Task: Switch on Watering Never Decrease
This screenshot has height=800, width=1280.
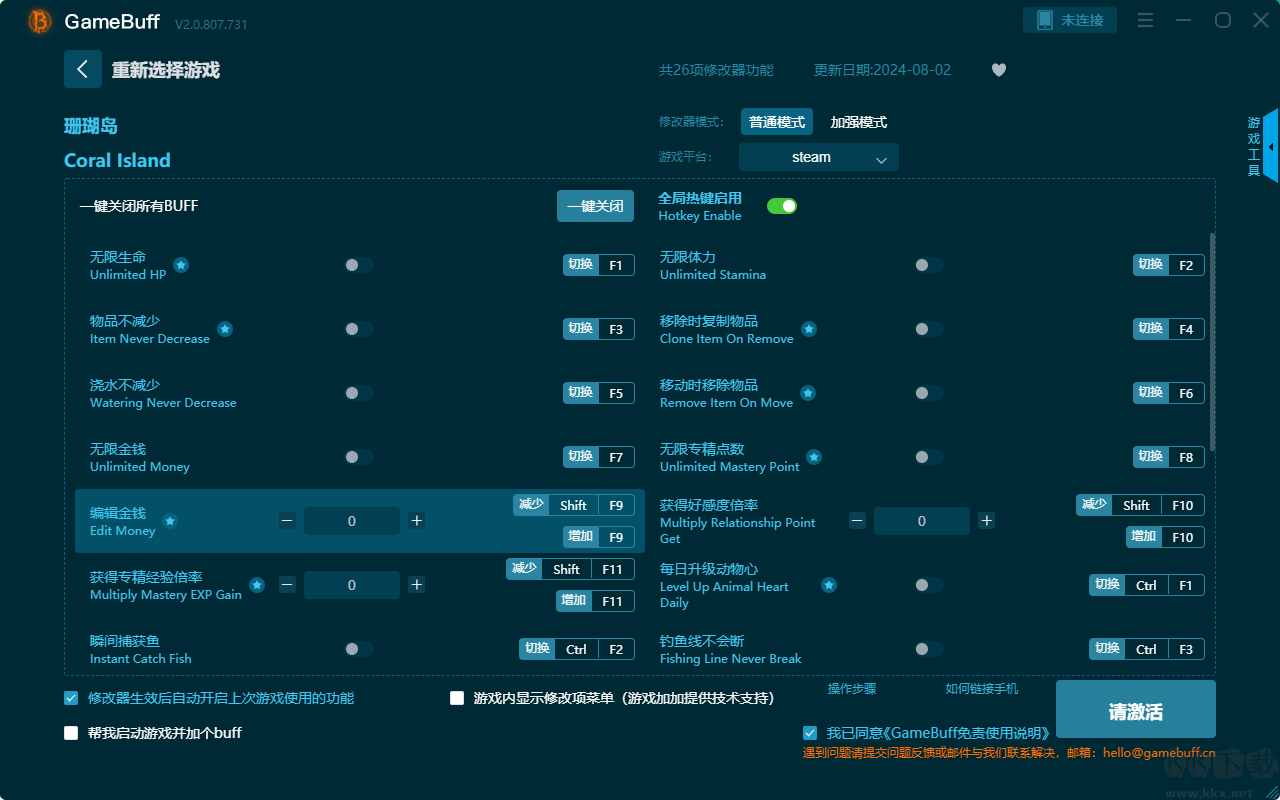Action: click(x=359, y=393)
